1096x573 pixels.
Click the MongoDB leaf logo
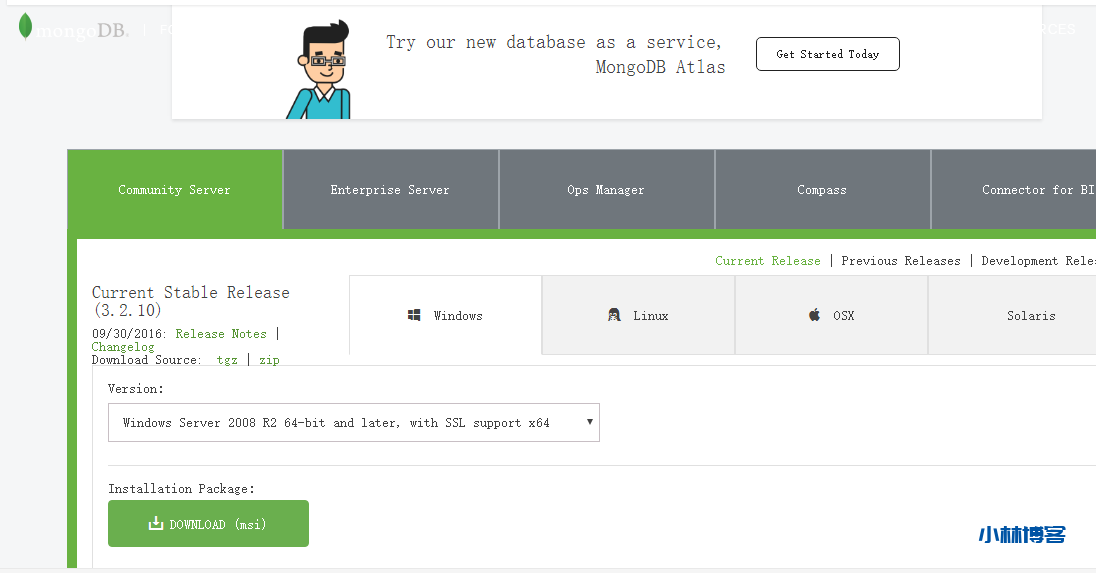pyautogui.click(x=25, y=27)
